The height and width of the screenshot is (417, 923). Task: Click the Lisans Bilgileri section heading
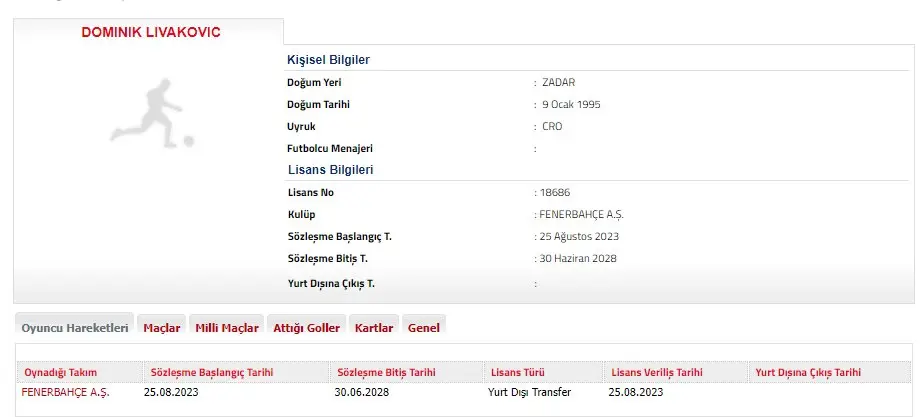[x=330, y=170]
